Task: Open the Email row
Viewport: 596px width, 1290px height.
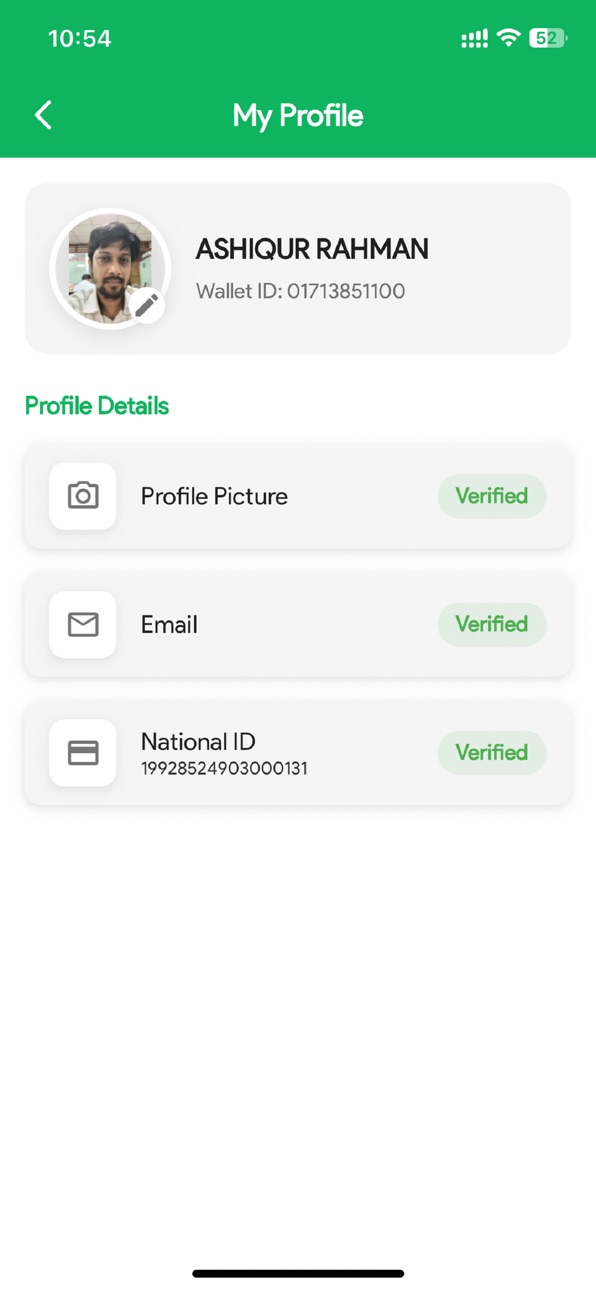Action: (298, 624)
